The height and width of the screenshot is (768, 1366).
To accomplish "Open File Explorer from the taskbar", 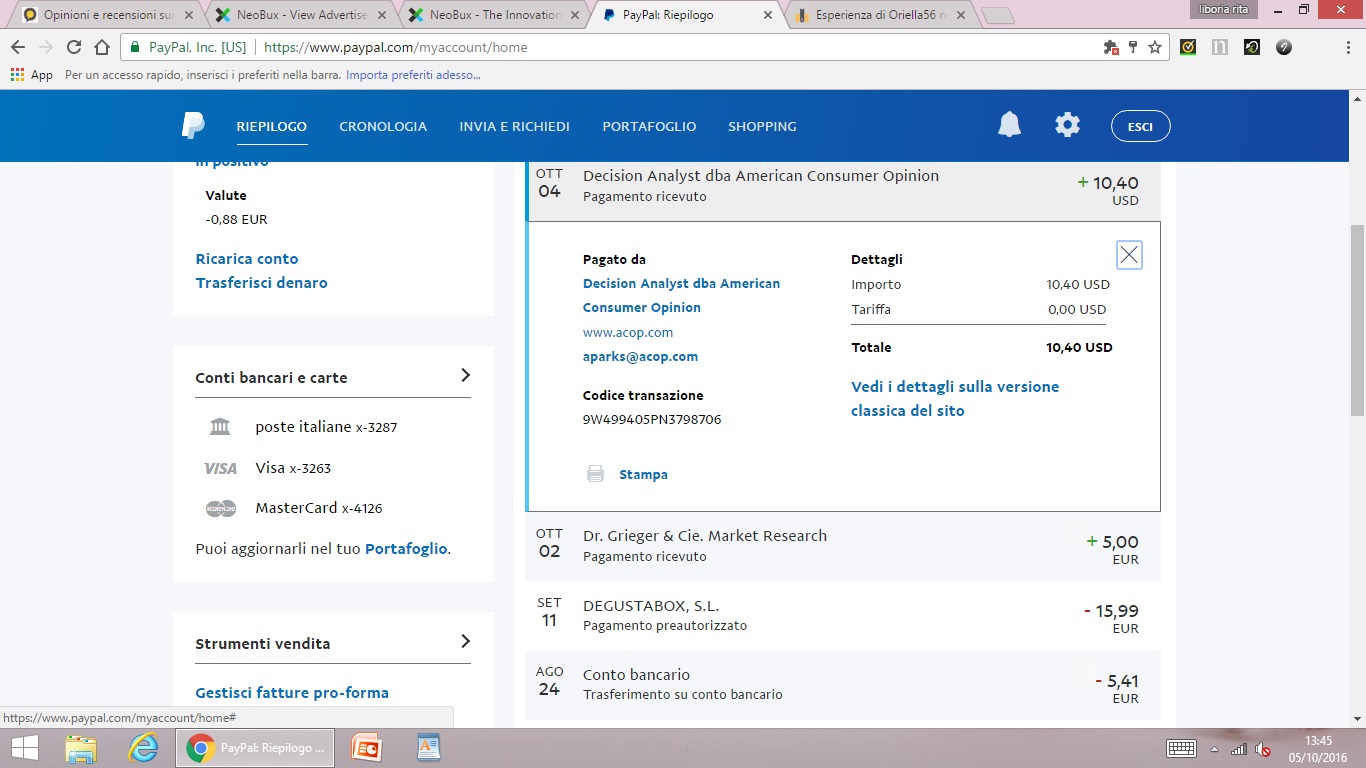I will coord(81,748).
